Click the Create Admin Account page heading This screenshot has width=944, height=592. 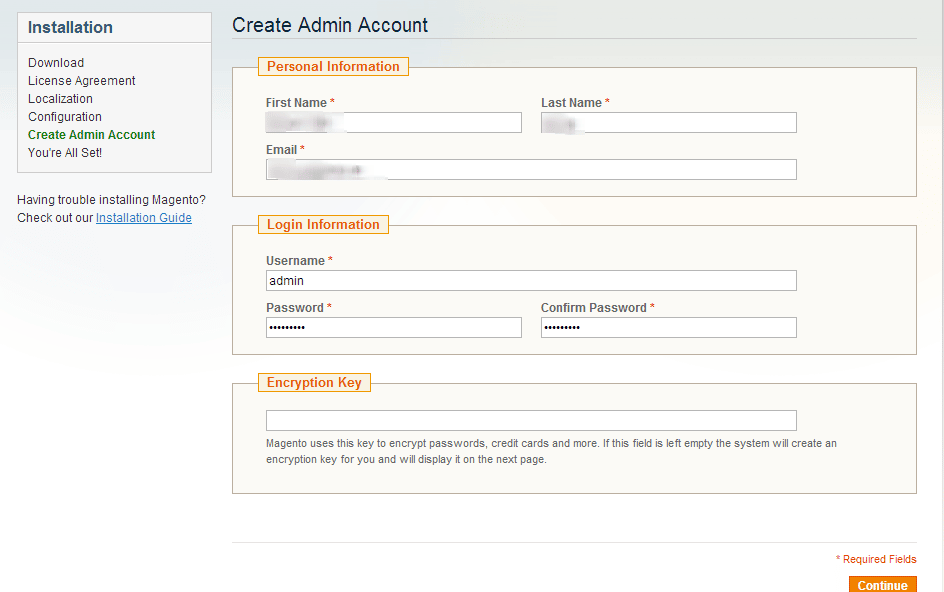point(330,25)
